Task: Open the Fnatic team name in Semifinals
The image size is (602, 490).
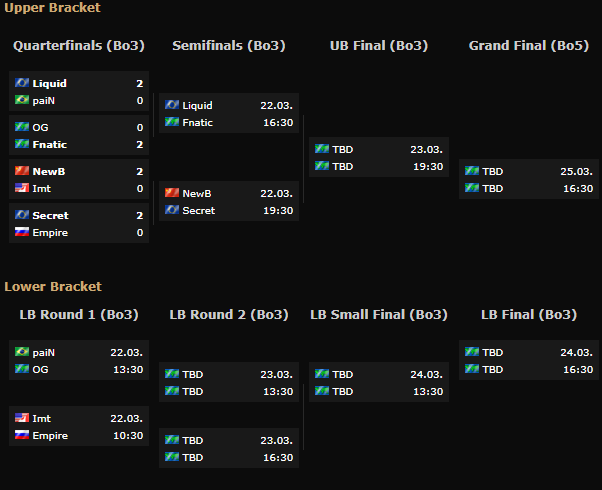Action: [198, 122]
